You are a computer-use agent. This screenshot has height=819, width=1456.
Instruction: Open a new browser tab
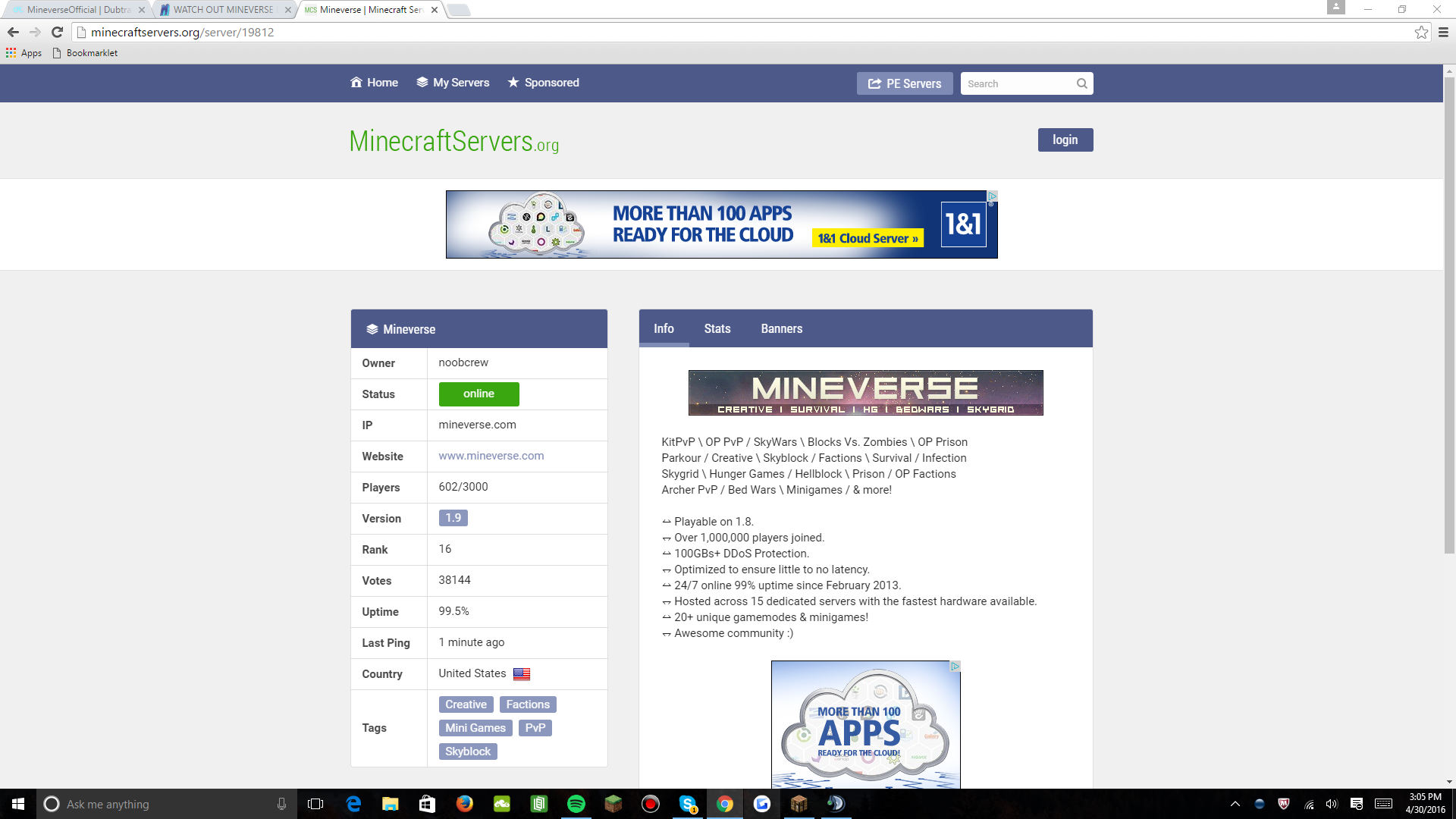coord(459,10)
